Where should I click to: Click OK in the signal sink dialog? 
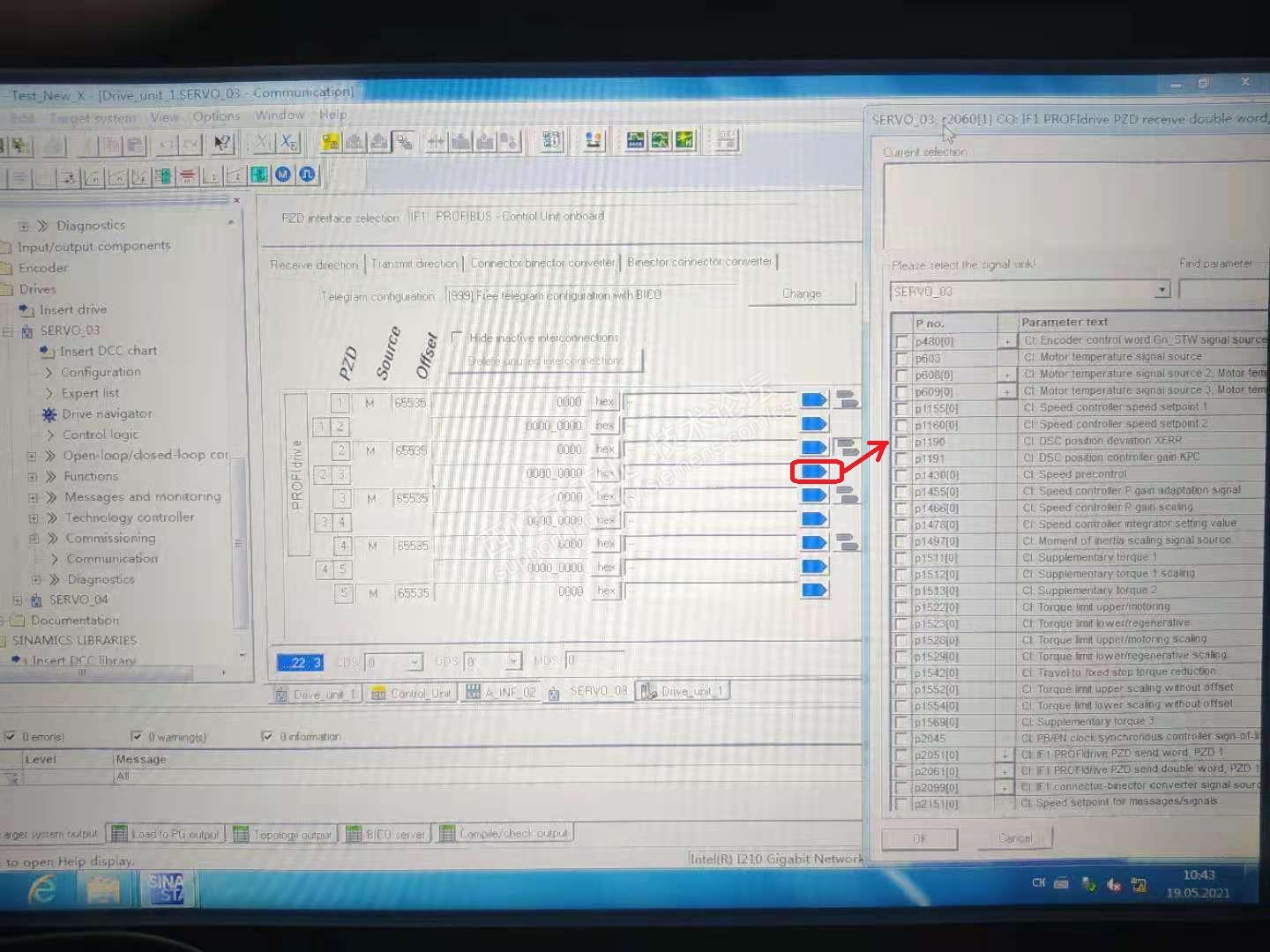pos(920,838)
